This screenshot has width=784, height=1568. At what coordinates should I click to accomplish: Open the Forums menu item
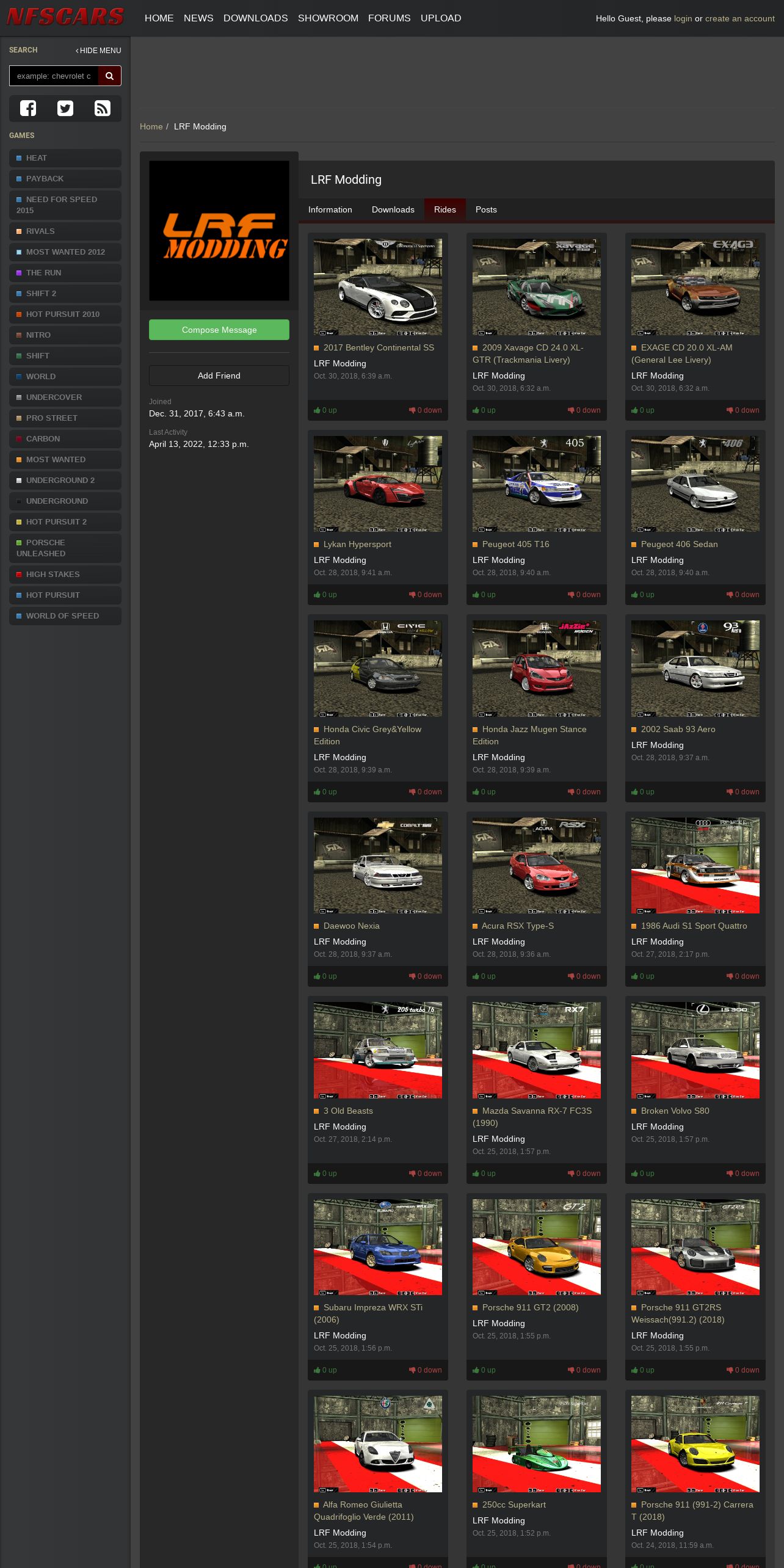[390, 18]
